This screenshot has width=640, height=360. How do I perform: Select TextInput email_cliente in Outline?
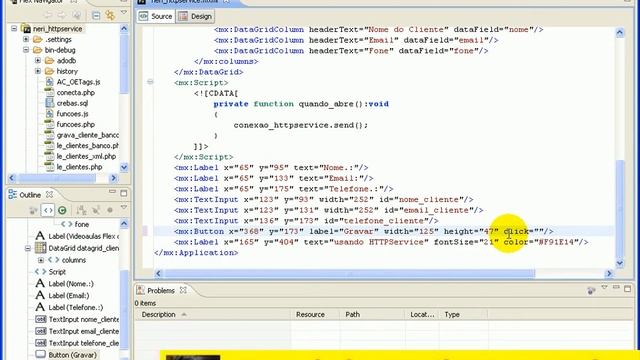point(84,331)
